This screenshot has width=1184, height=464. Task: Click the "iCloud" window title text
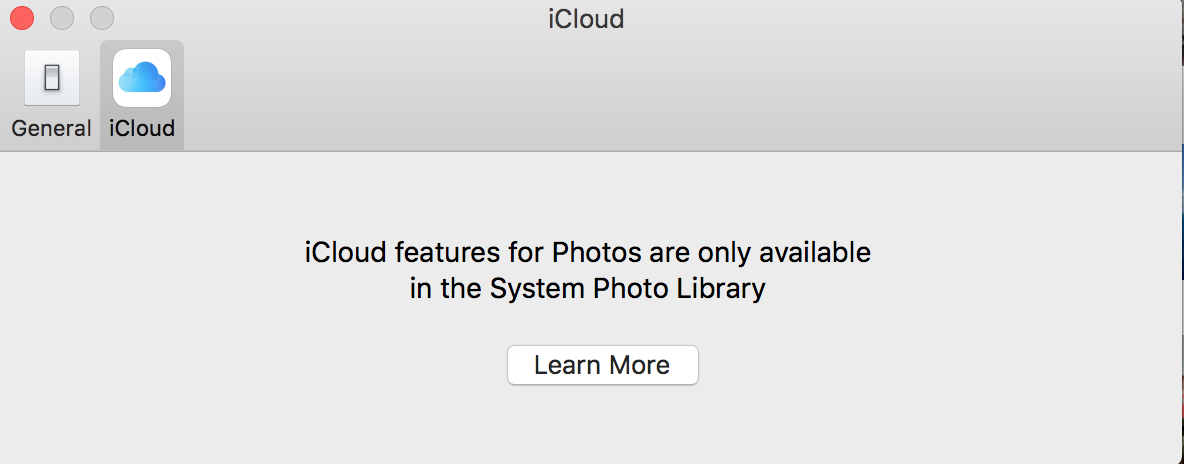(x=586, y=19)
